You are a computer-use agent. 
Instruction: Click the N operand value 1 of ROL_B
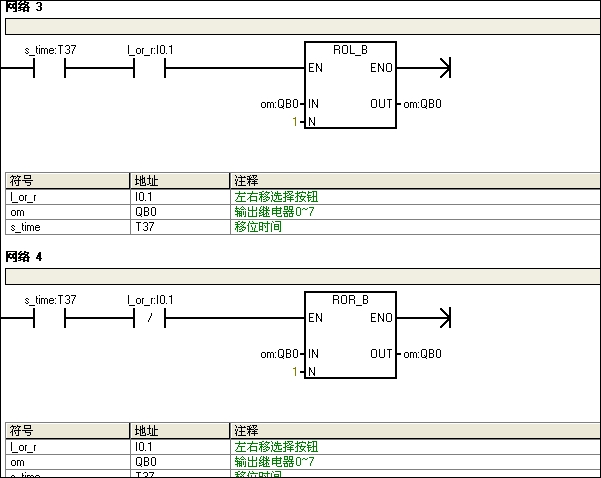(x=295, y=121)
